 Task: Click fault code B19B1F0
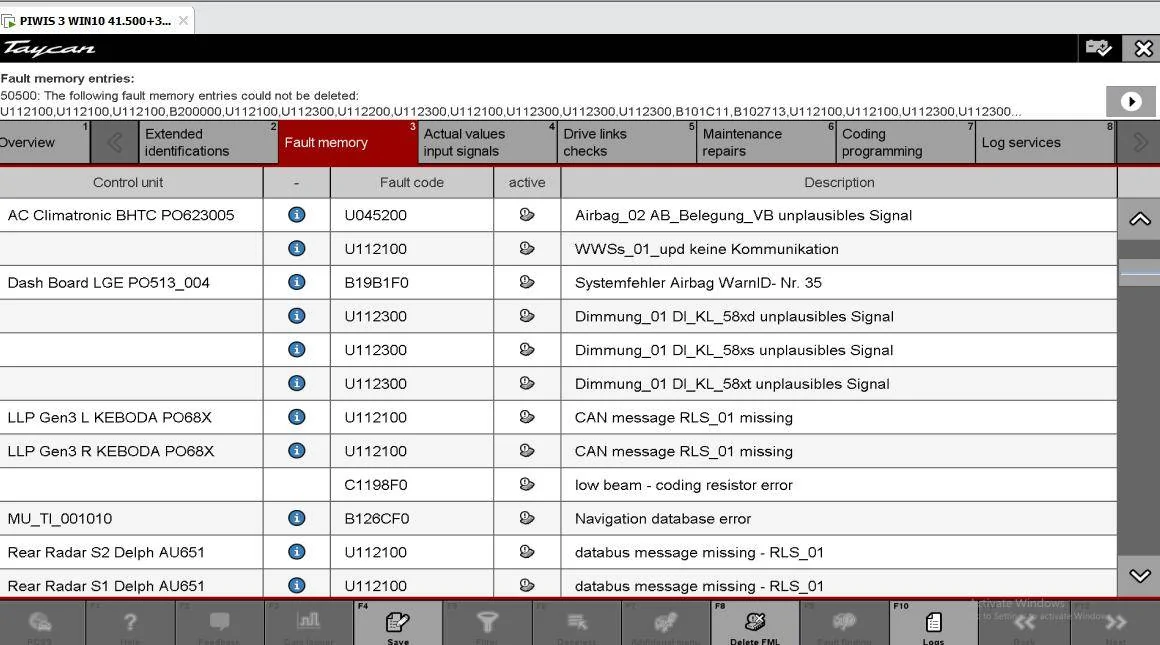[x=376, y=283]
